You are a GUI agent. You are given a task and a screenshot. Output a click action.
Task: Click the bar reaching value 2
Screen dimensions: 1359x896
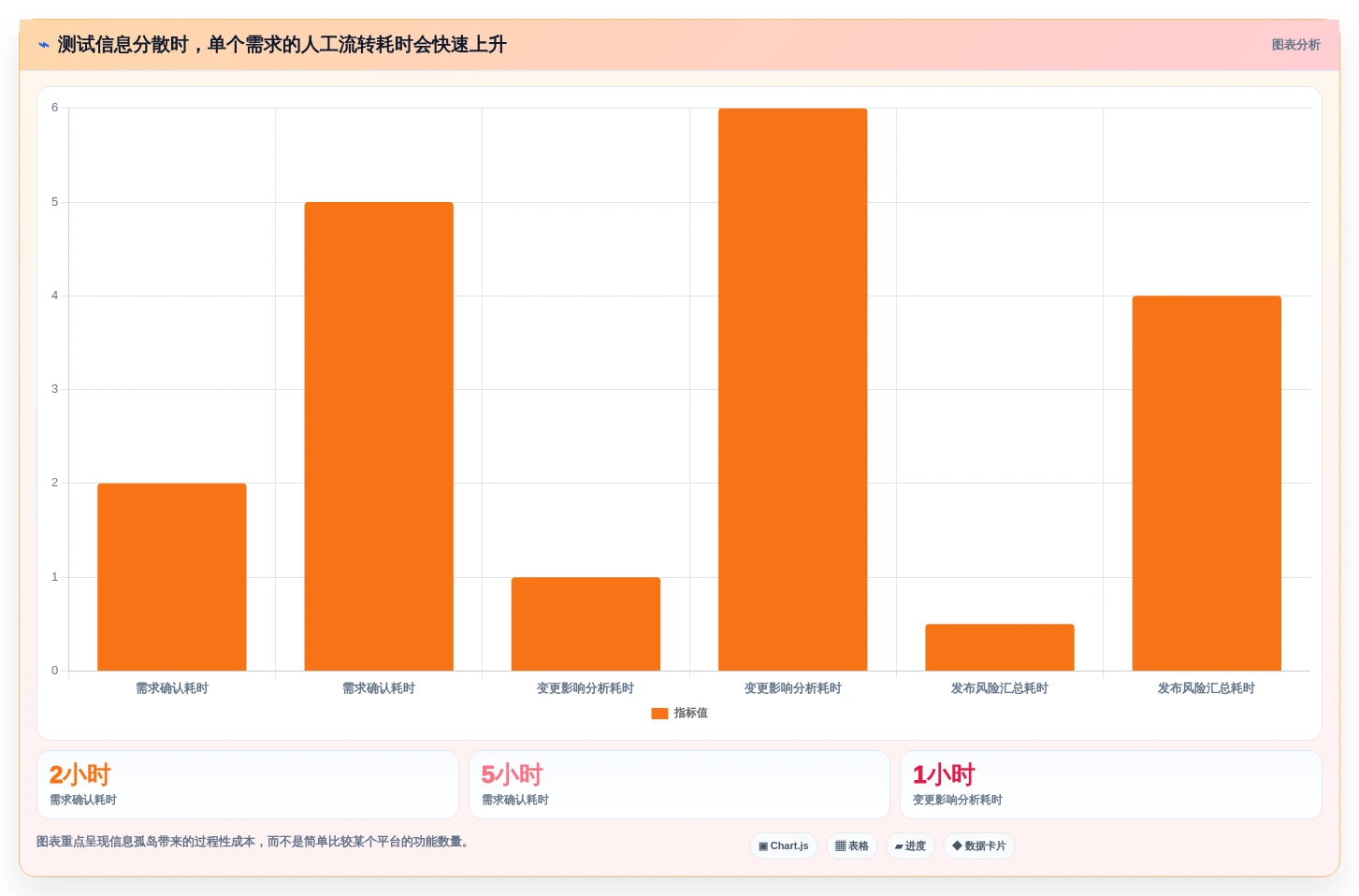[x=172, y=577]
